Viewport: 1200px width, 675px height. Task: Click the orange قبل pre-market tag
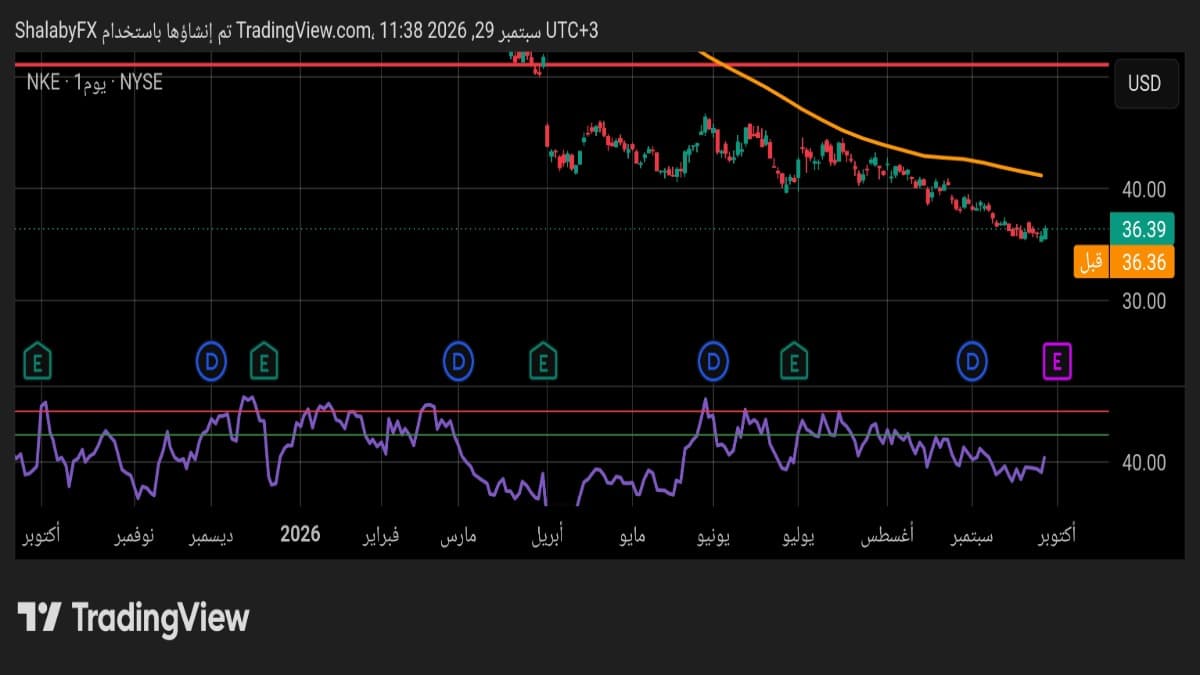coord(1091,262)
